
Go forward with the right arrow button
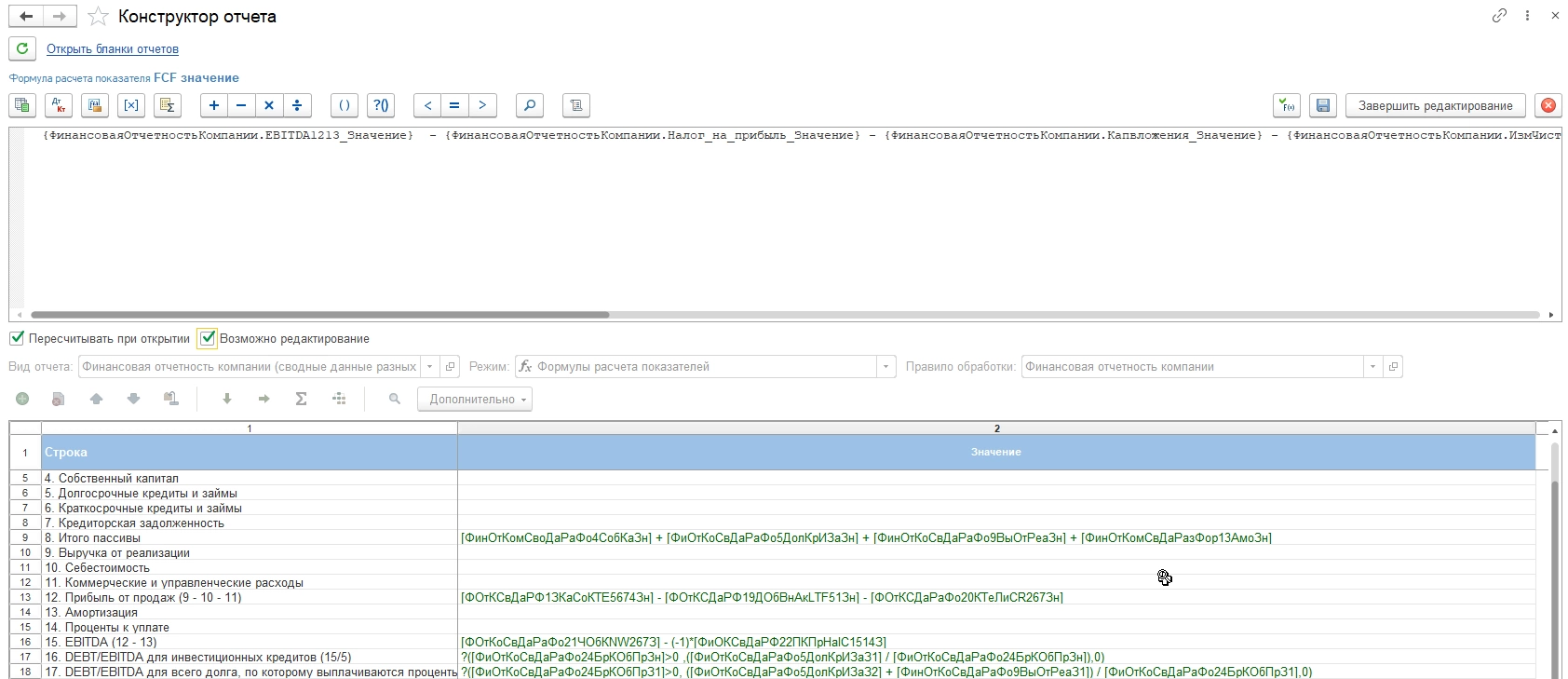(x=60, y=17)
